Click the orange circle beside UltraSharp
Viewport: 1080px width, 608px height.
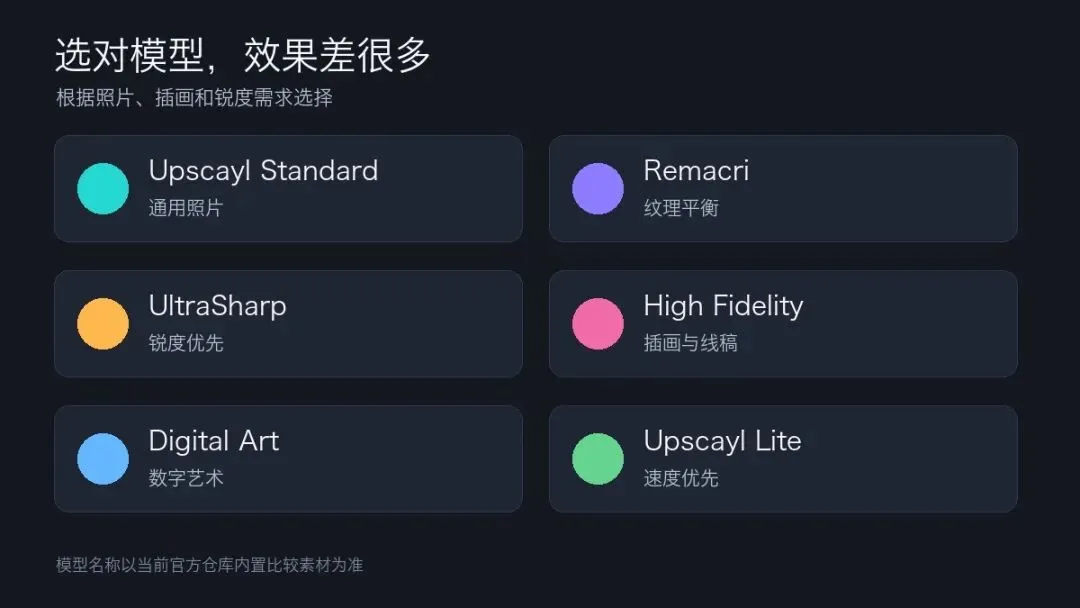point(103,324)
